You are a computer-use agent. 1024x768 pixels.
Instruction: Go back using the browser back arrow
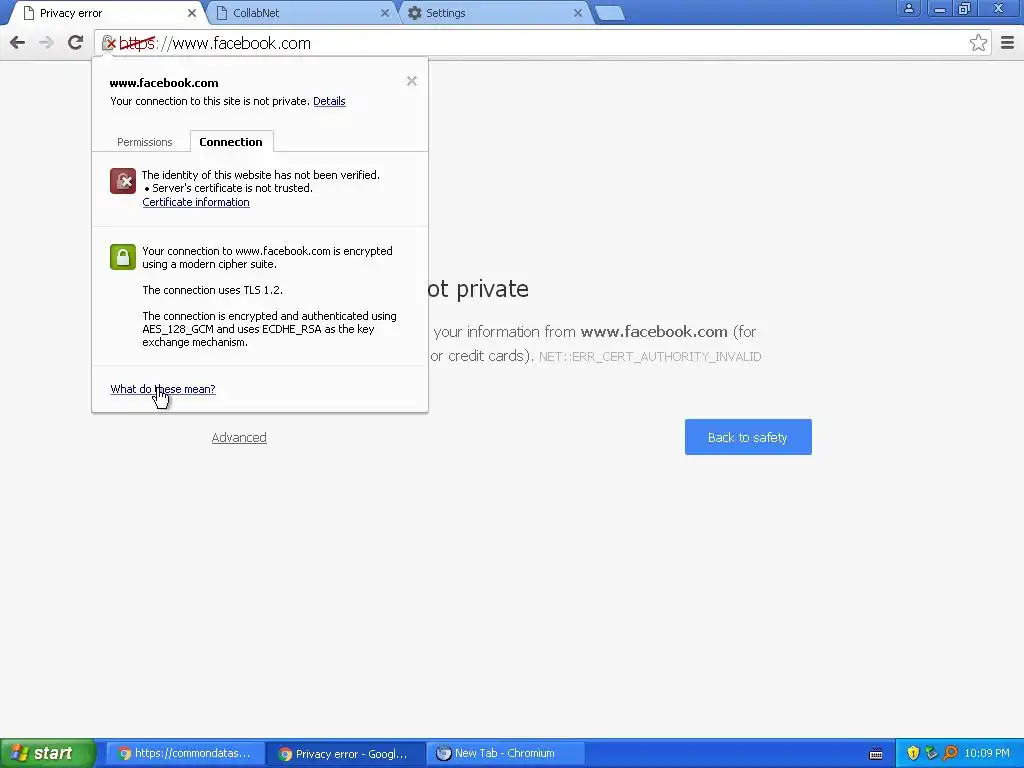[x=18, y=43]
